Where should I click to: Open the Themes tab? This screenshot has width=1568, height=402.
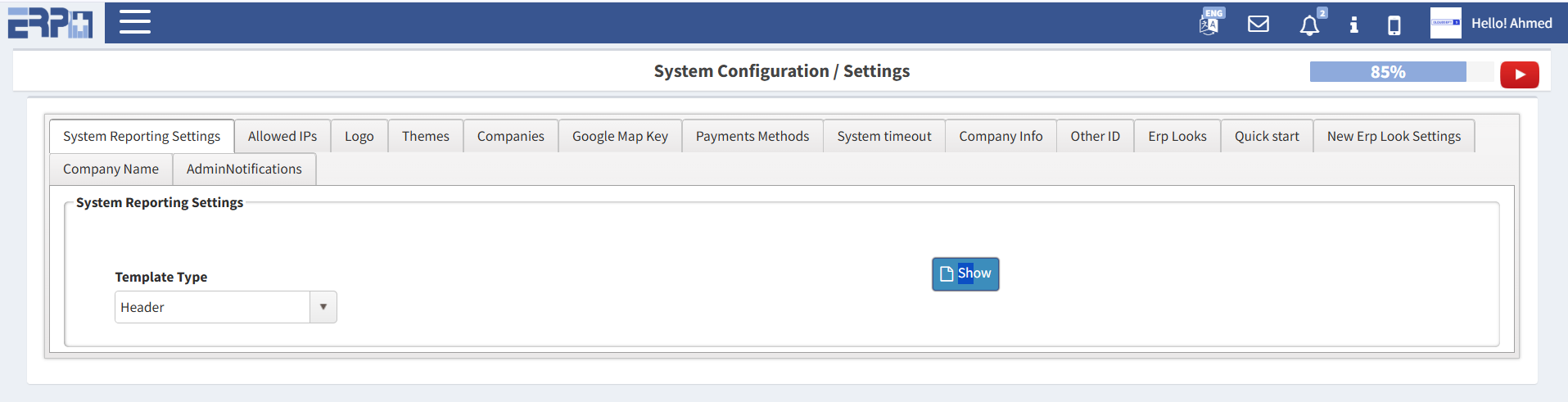[425, 136]
